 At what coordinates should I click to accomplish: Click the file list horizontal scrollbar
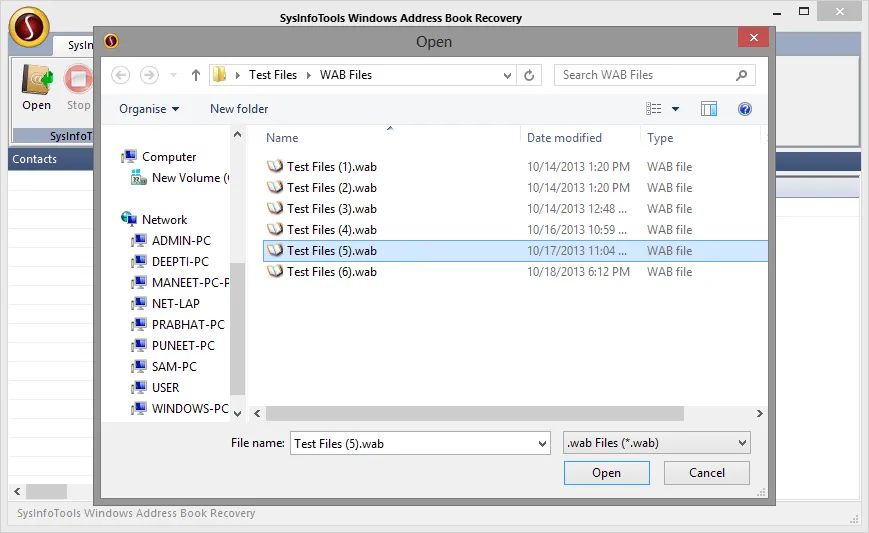tap(474, 413)
